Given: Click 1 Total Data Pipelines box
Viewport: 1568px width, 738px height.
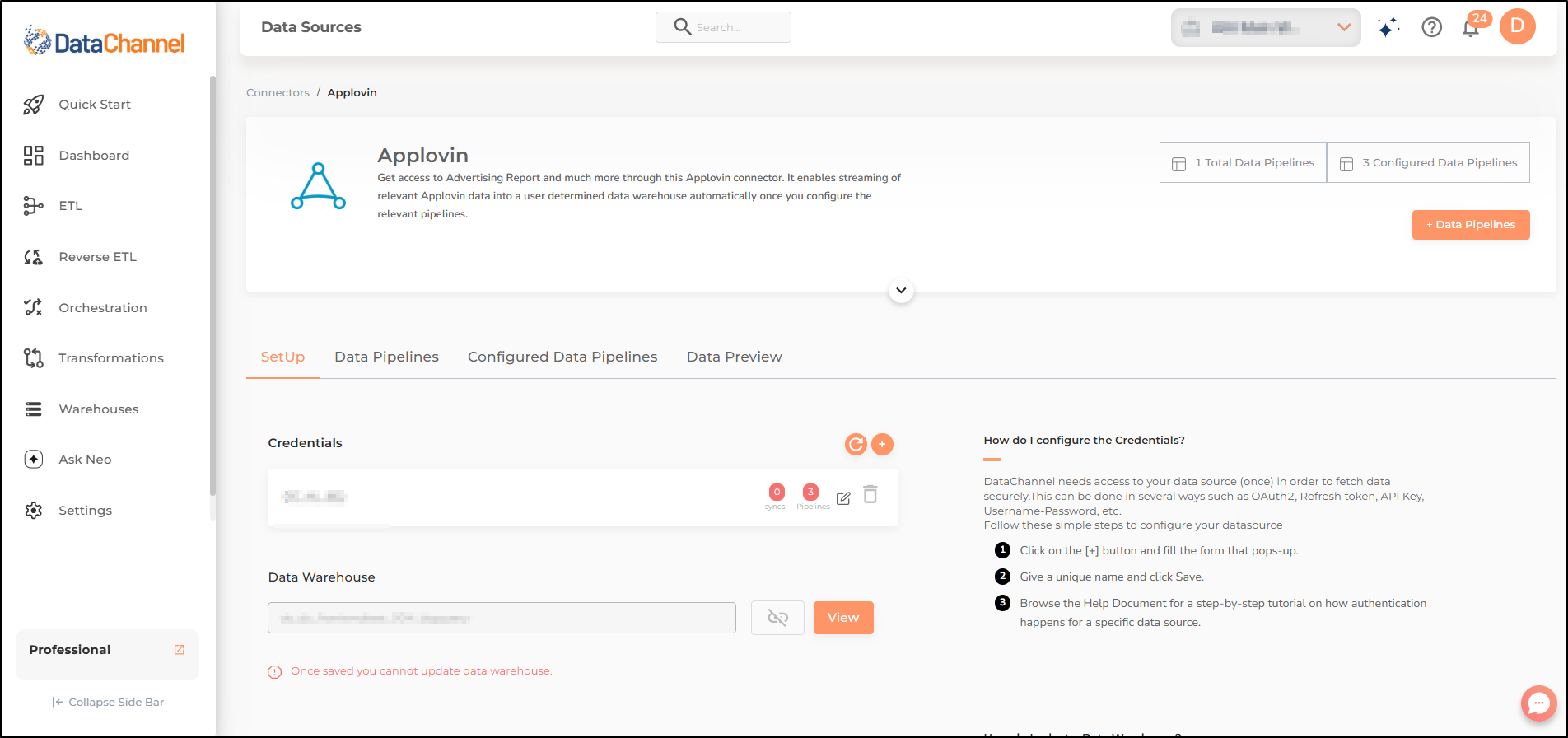Looking at the screenshot, I should (x=1243, y=163).
